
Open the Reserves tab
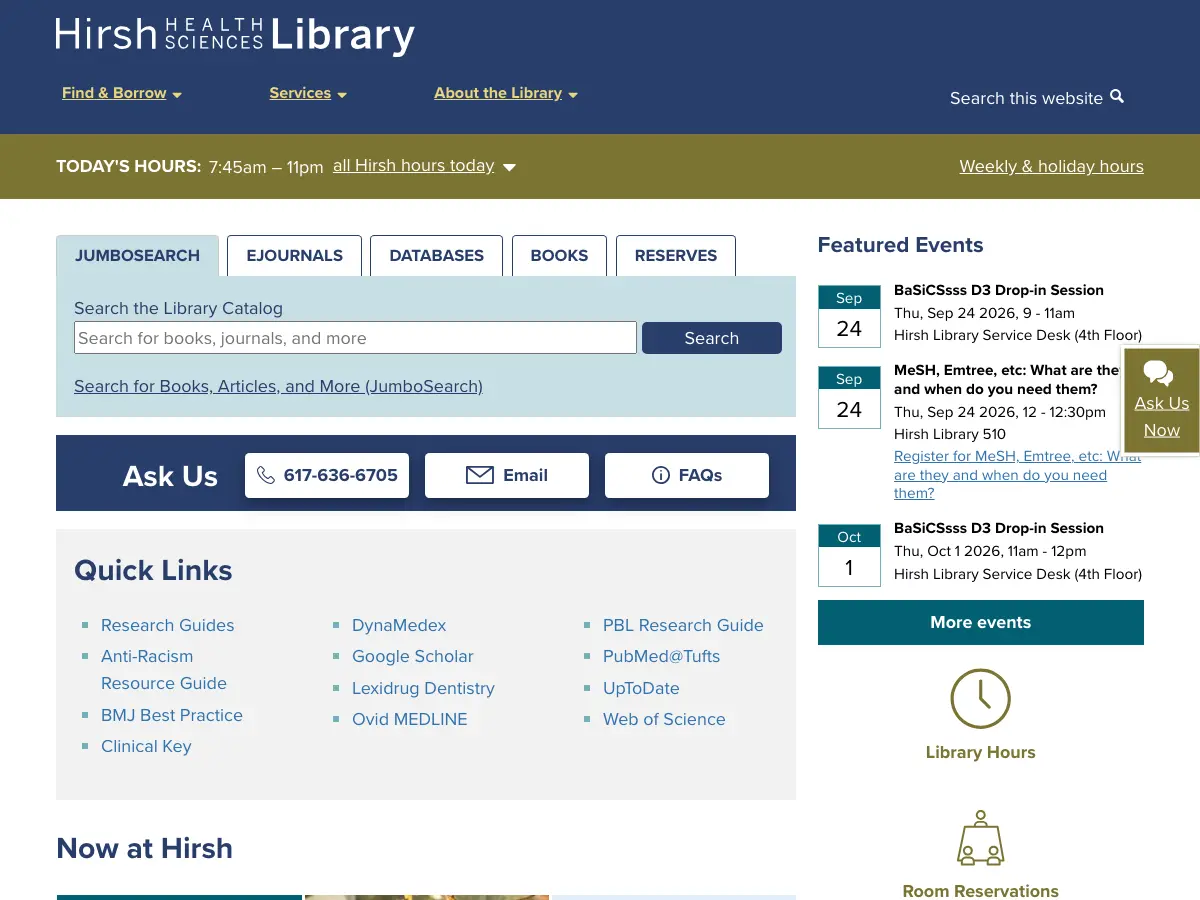pos(676,256)
